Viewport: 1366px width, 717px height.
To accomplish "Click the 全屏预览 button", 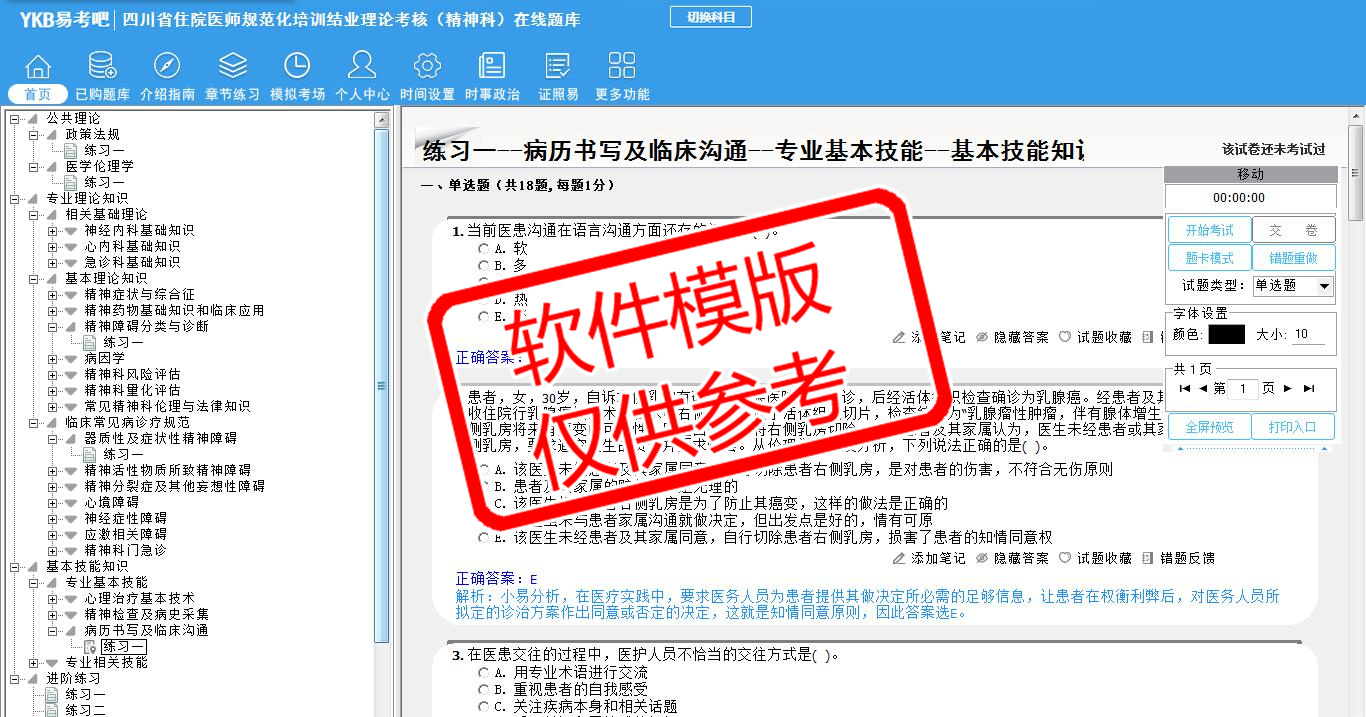I will pyautogui.click(x=1209, y=427).
